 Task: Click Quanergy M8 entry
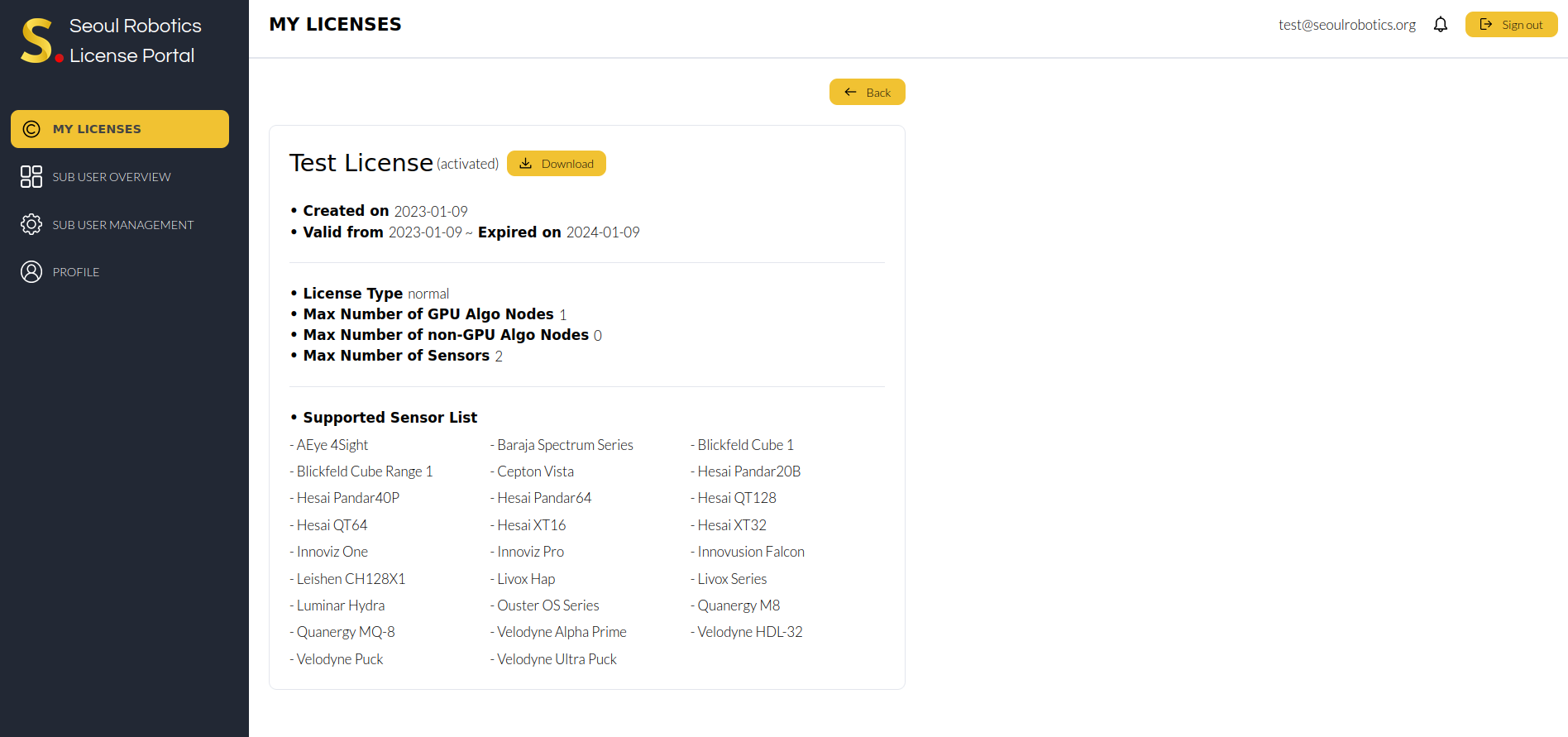pos(735,605)
